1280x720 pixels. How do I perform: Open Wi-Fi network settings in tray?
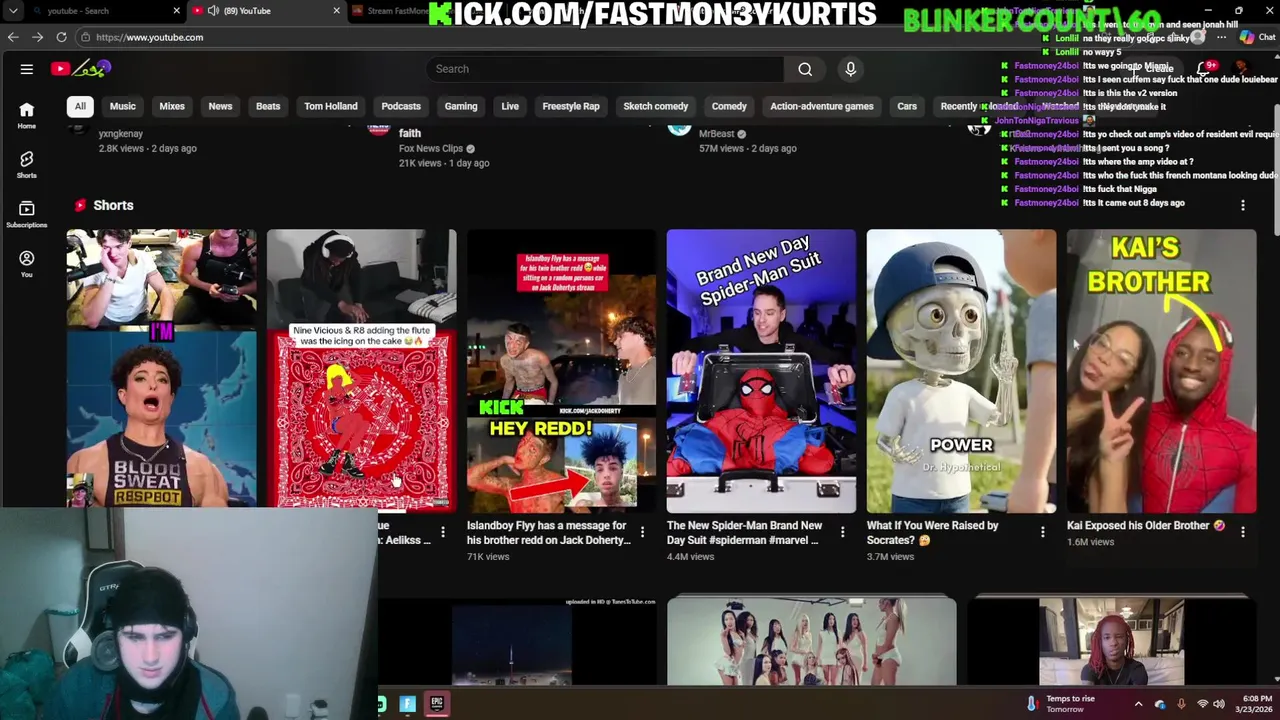[1202, 704]
